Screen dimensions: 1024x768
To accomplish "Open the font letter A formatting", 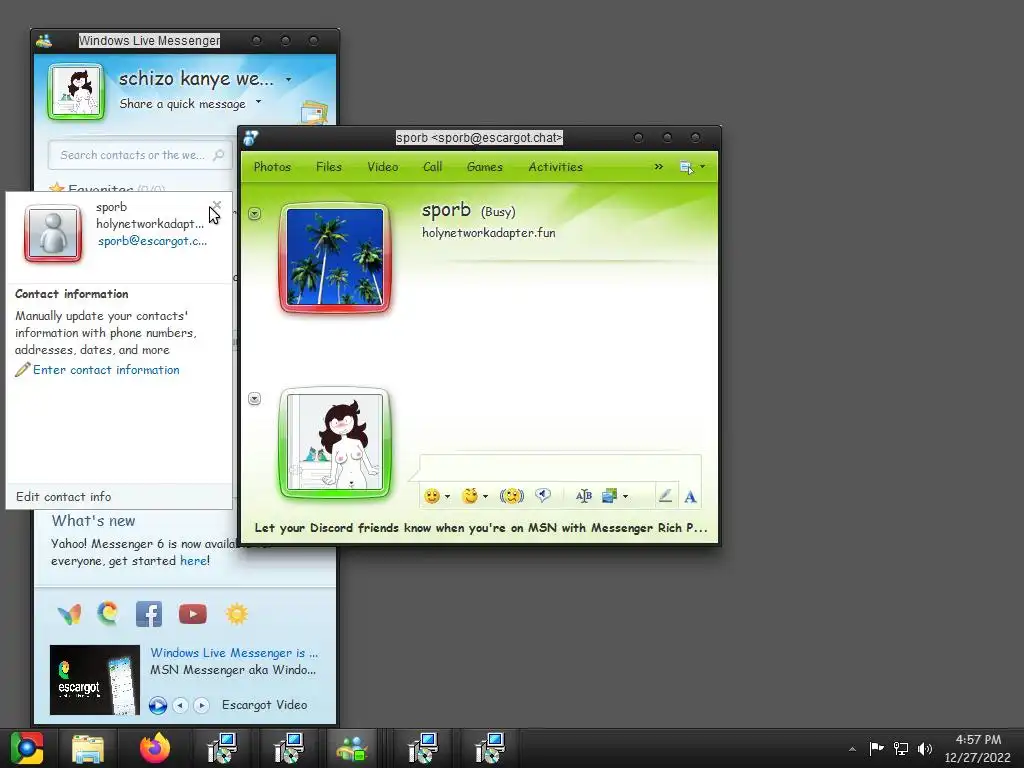I will [690, 496].
